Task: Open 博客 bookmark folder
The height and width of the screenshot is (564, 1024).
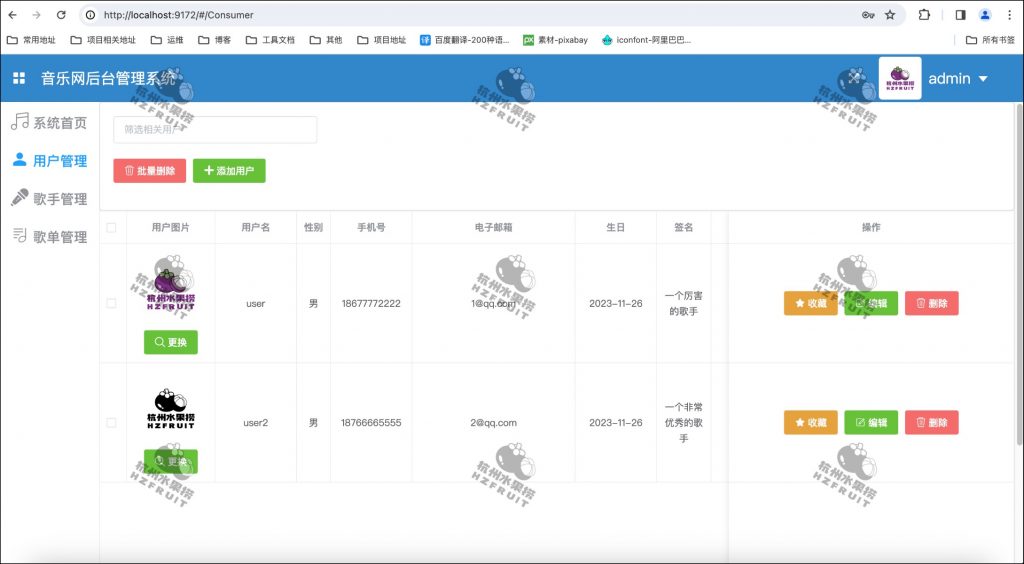Action: [x=215, y=40]
